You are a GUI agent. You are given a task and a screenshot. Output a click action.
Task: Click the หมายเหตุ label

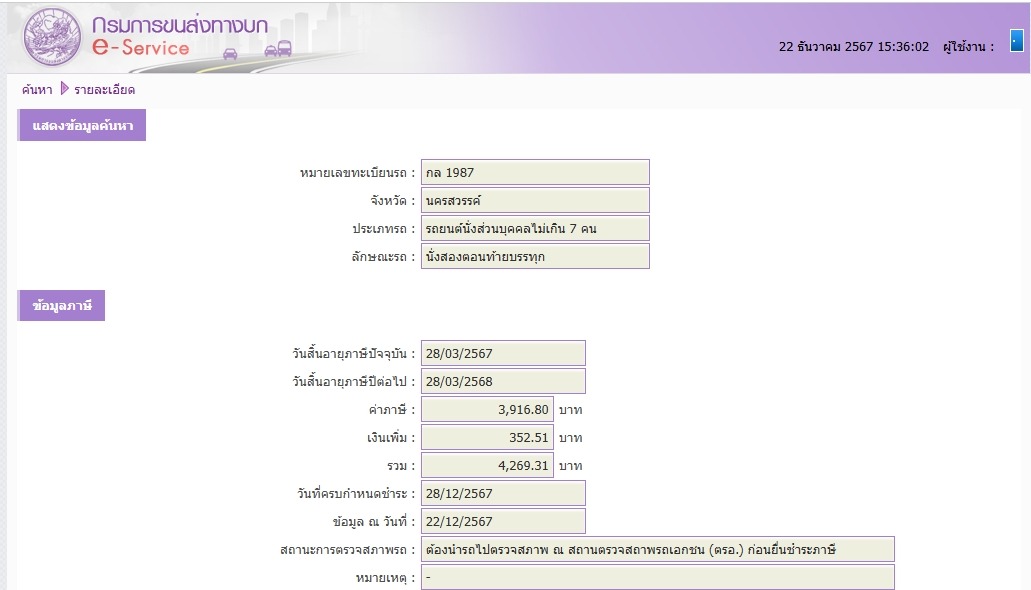(x=385, y=578)
